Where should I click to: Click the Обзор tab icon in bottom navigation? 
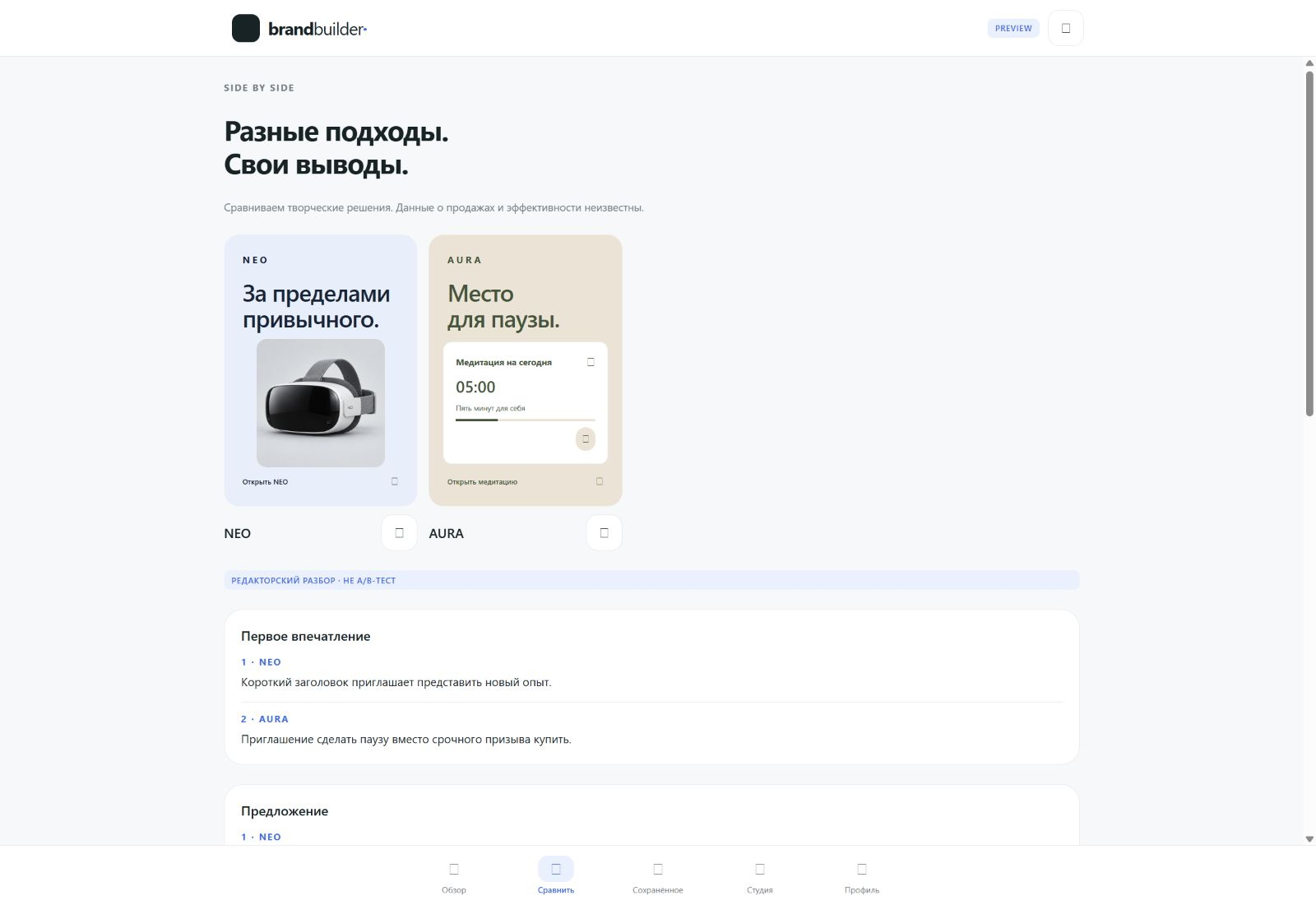[454, 869]
